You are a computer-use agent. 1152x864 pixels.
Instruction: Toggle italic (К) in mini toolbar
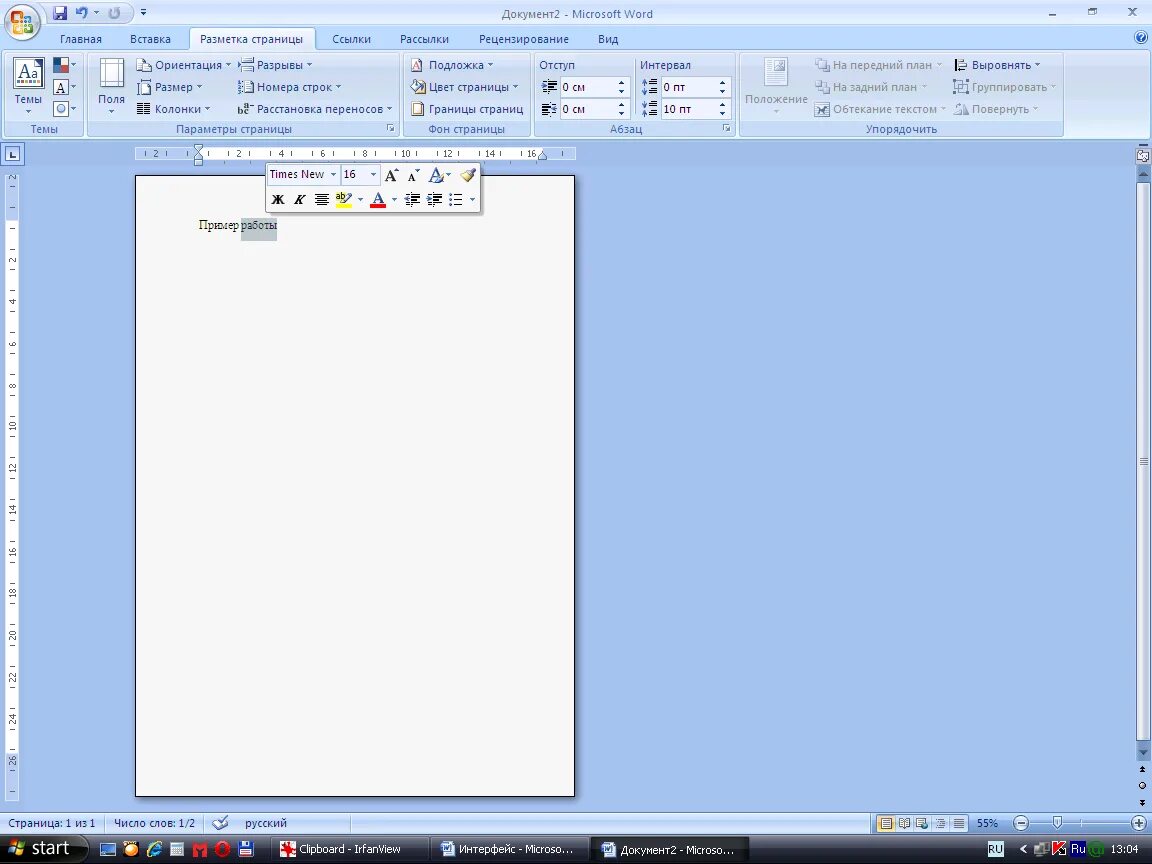point(299,199)
